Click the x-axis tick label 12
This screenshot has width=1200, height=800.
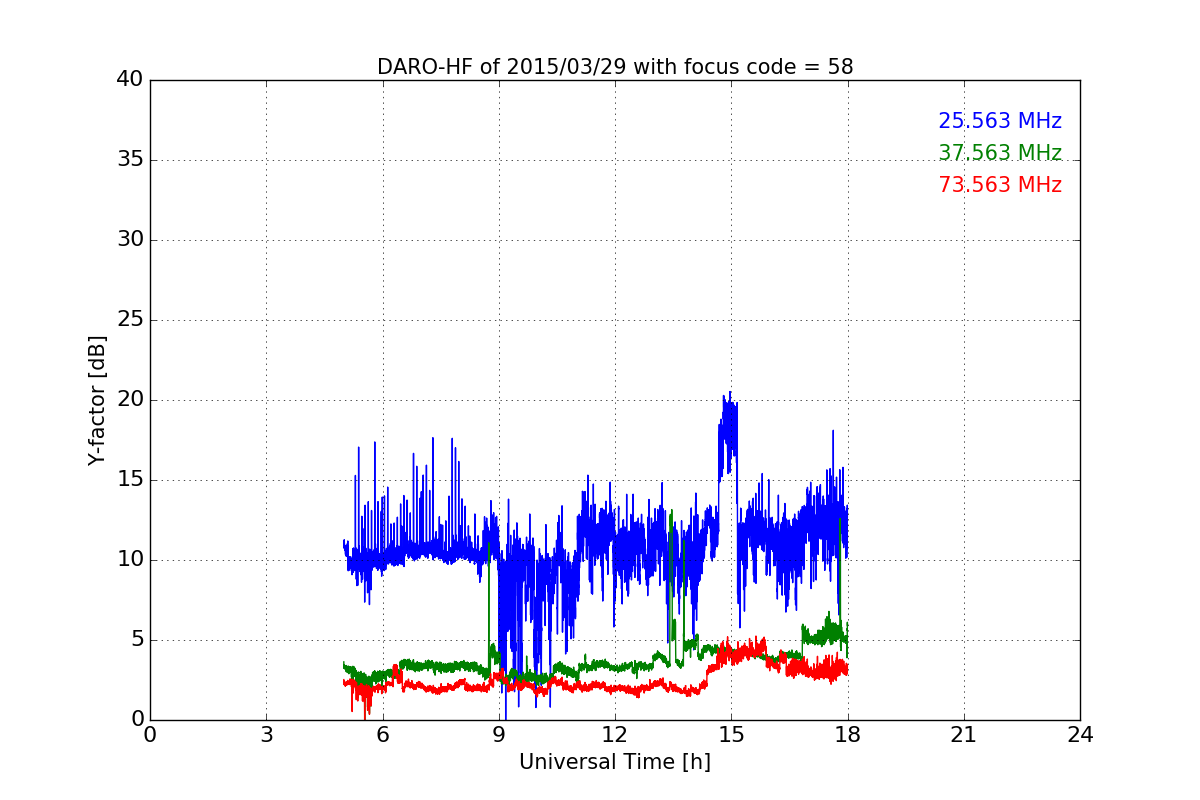tap(615, 735)
